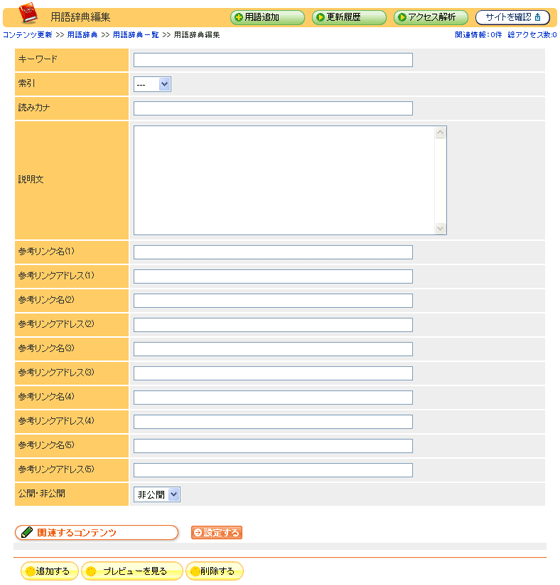Click the 用語辞典 breadcrumb link
This screenshot has width=560, height=585.
(82, 35)
